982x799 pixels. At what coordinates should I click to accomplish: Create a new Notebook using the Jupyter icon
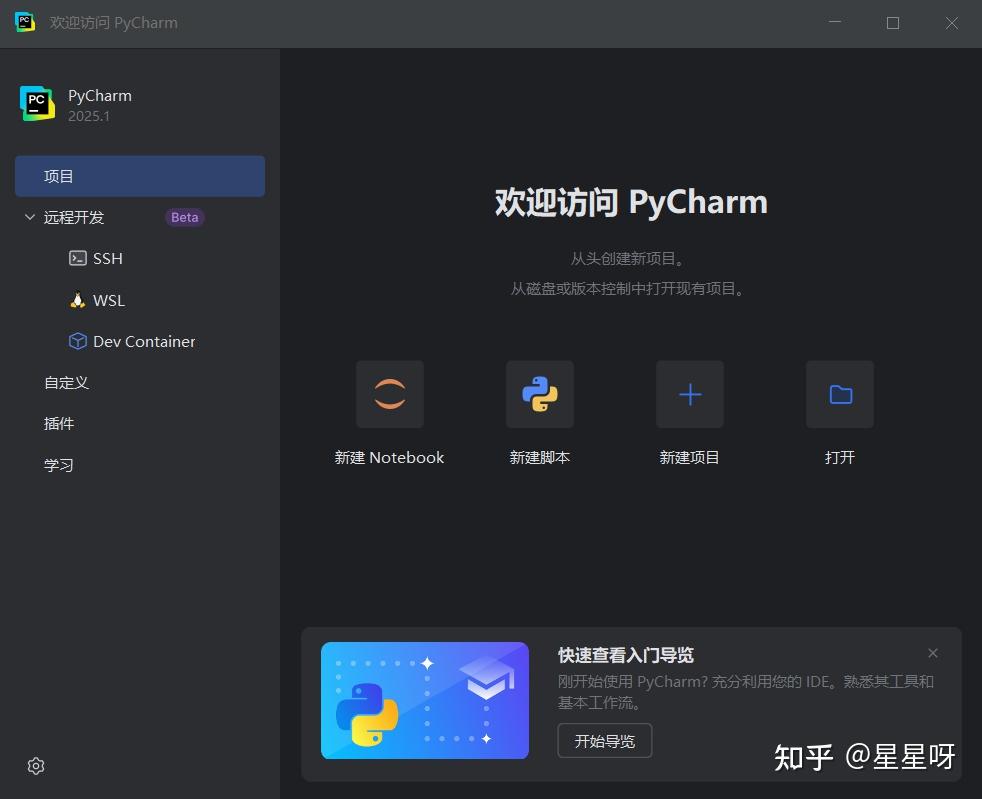(389, 393)
